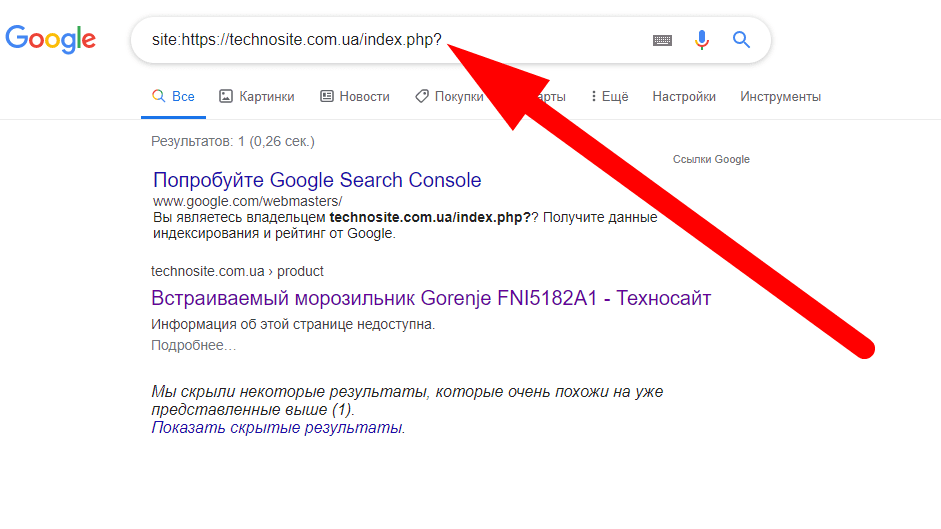941x529 pixels.
Task: Click the Подробнее… link
Action: tap(193, 345)
